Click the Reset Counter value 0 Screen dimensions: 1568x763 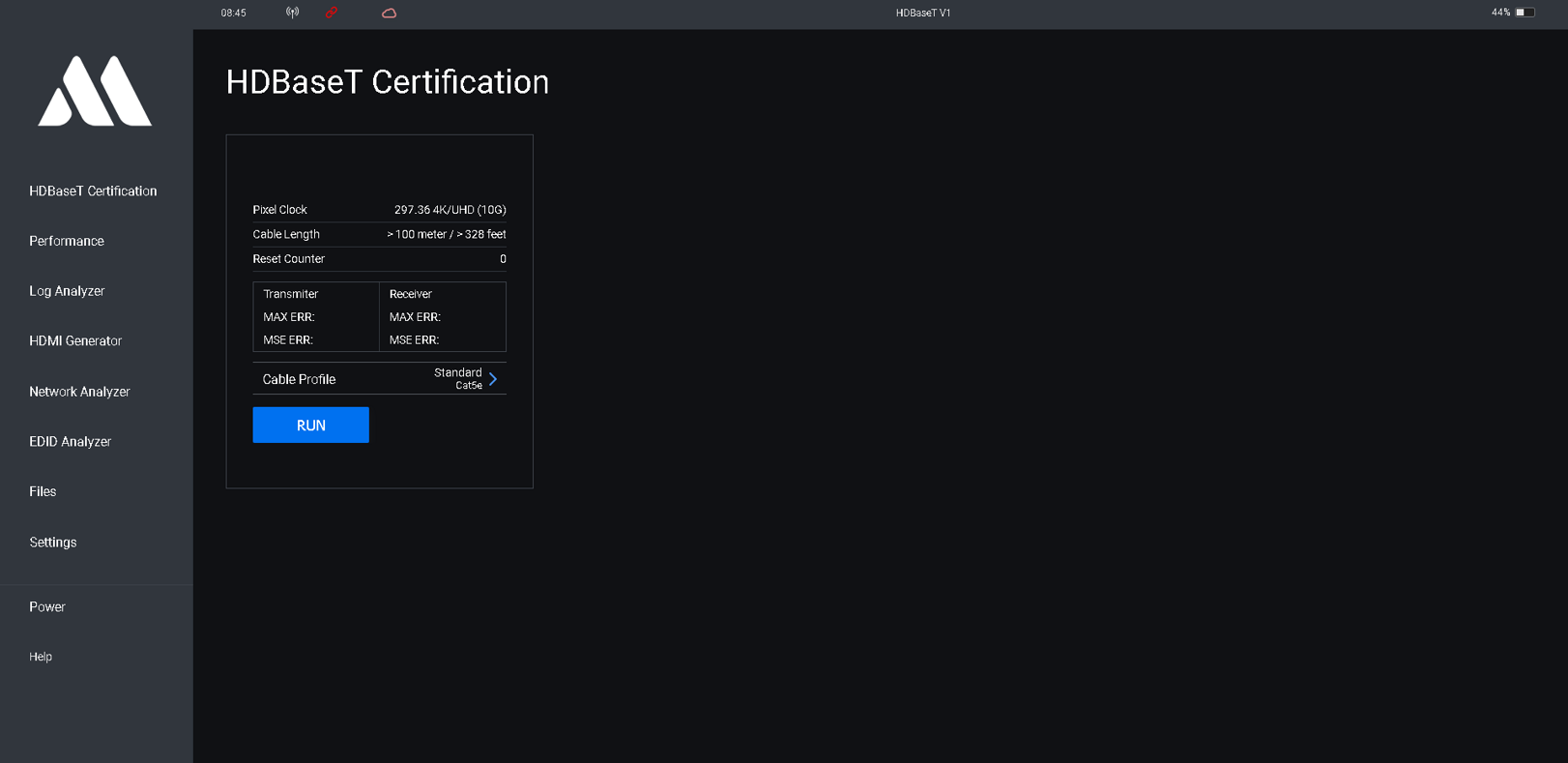[x=503, y=259]
